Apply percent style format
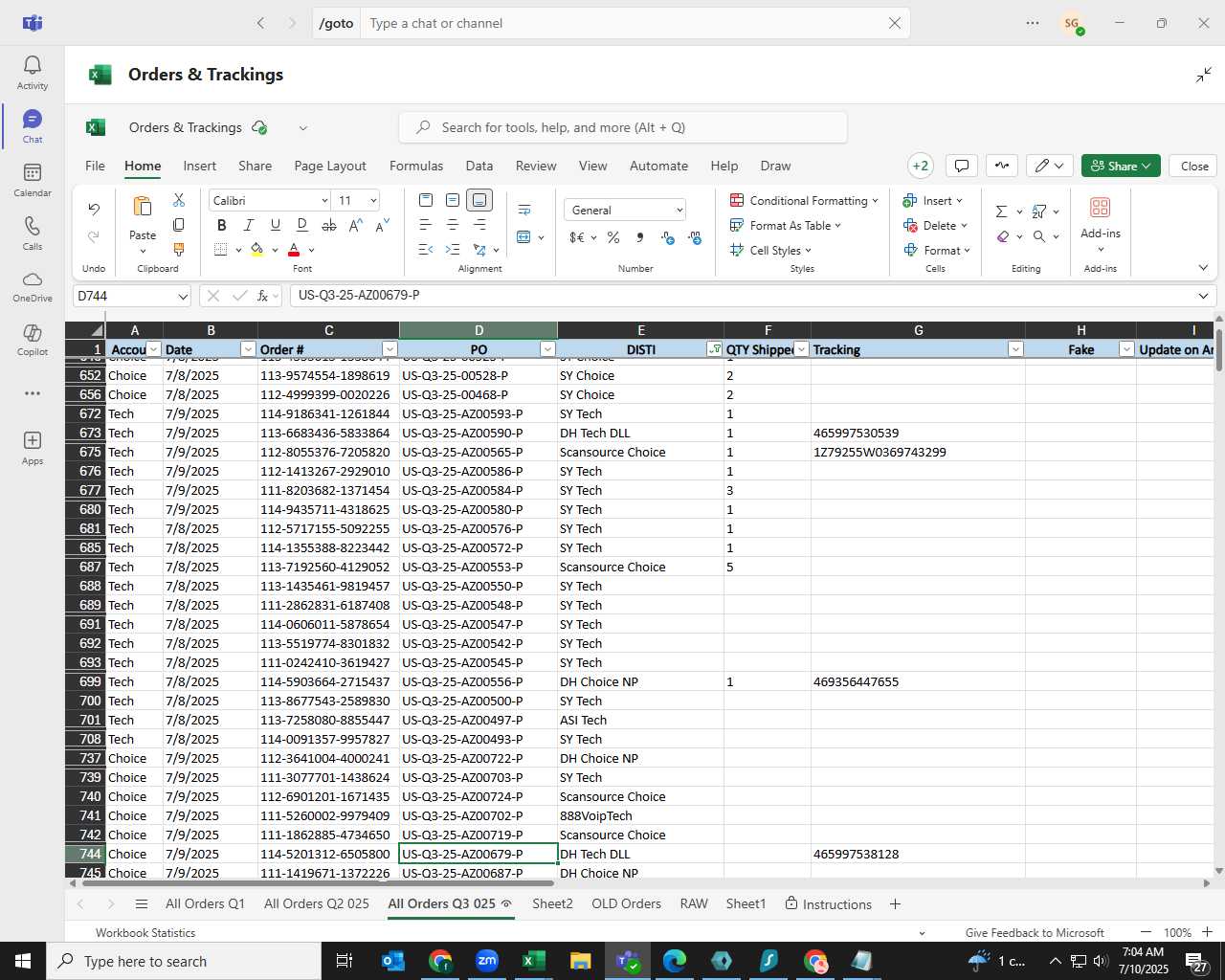1225x980 pixels. click(613, 237)
